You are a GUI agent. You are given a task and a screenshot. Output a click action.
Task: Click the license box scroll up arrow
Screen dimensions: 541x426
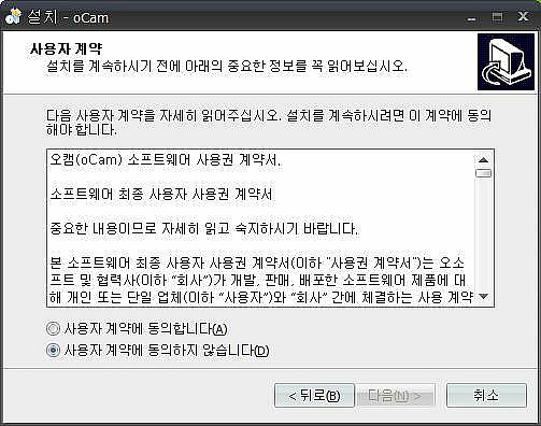(x=483, y=160)
